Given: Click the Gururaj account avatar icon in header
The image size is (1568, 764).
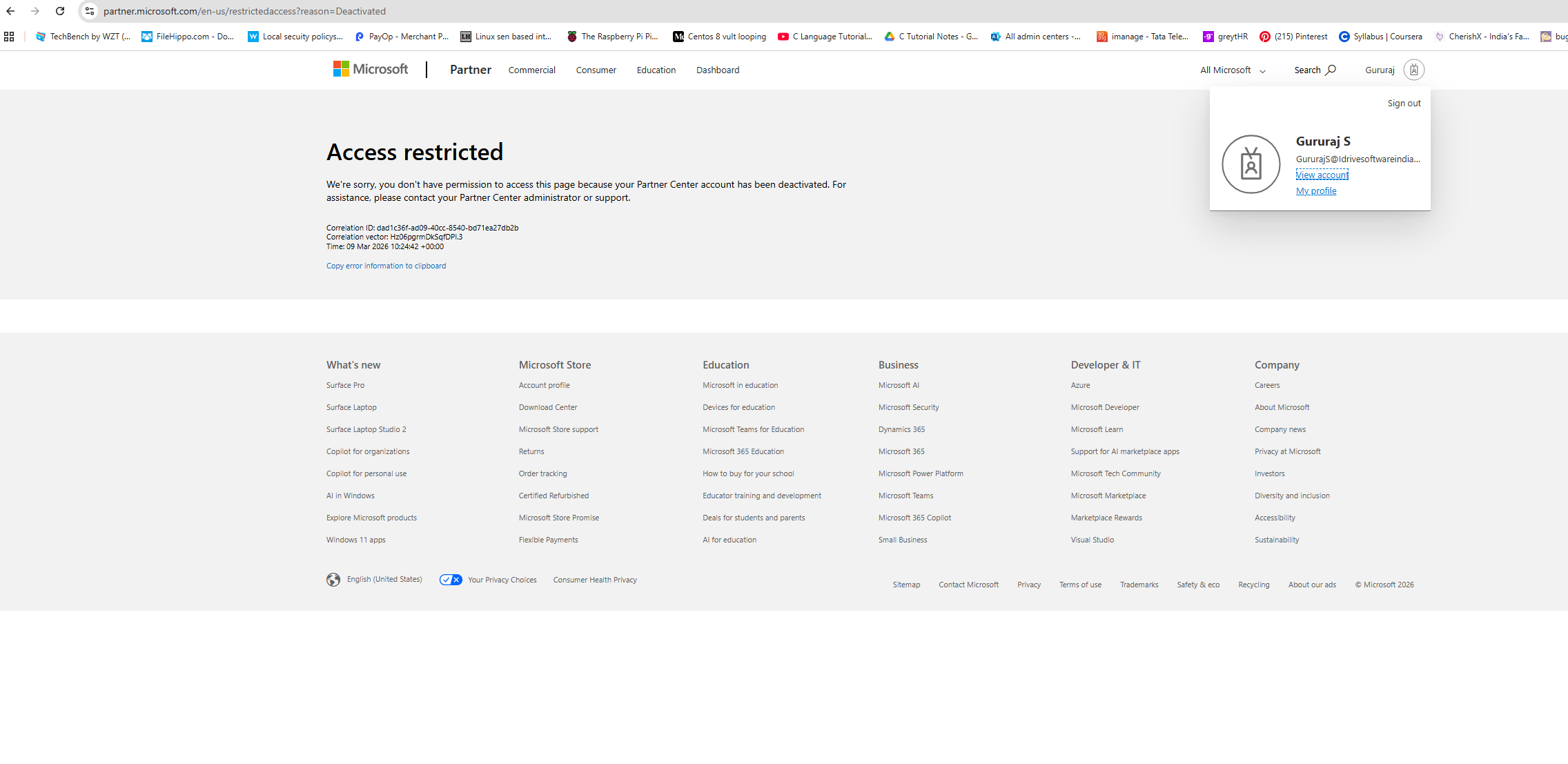Looking at the screenshot, I should [1414, 70].
